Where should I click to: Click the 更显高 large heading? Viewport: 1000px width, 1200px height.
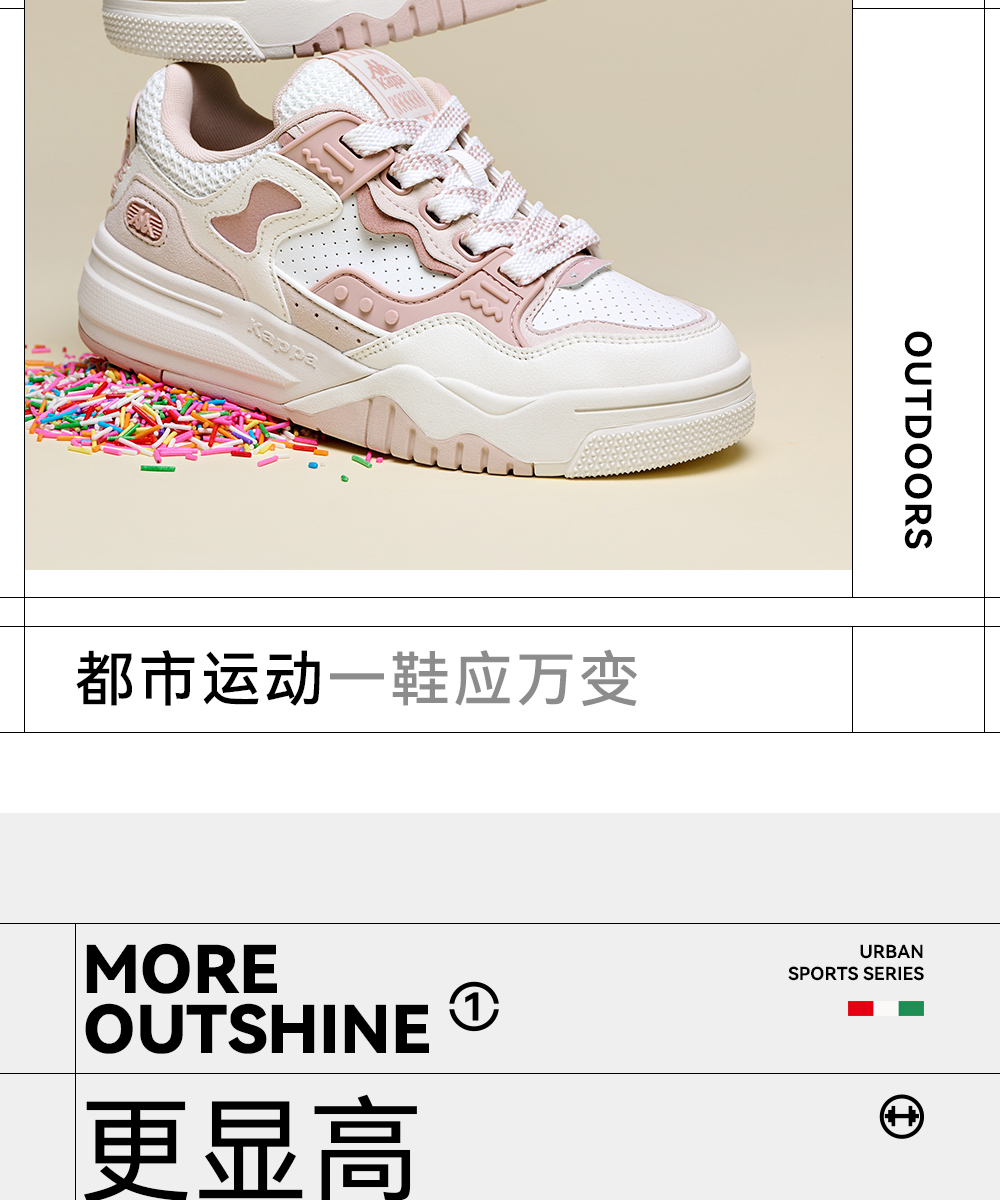click(x=252, y=1150)
